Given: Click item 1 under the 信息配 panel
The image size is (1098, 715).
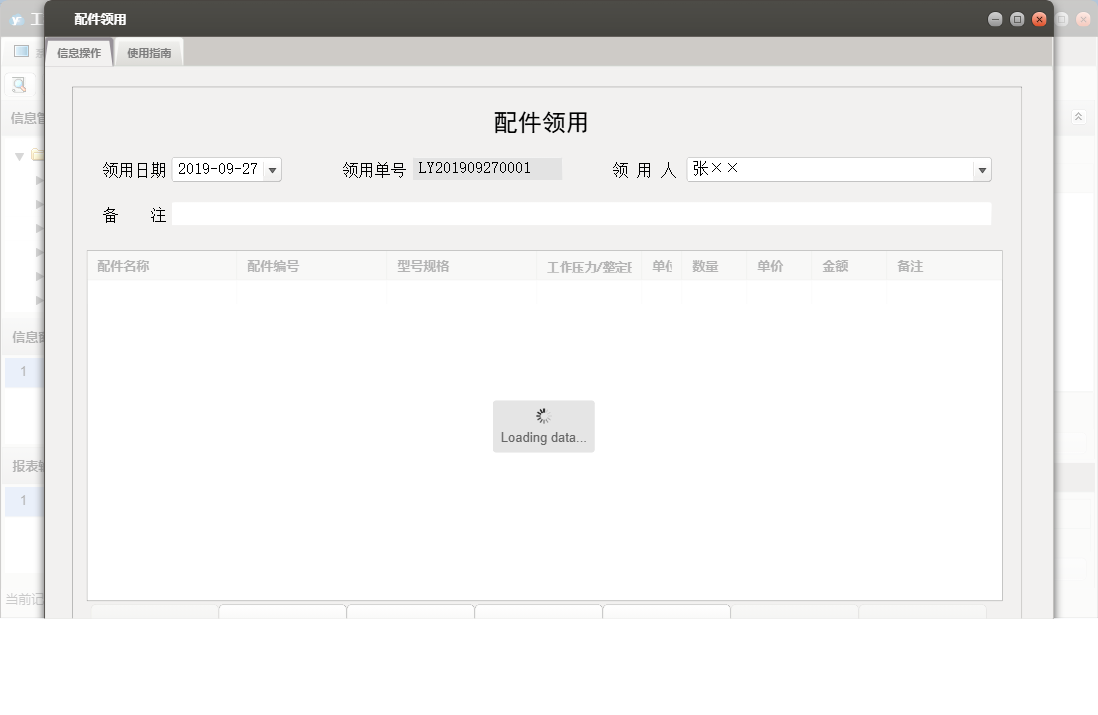Looking at the screenshot, I should coord(23,371).
